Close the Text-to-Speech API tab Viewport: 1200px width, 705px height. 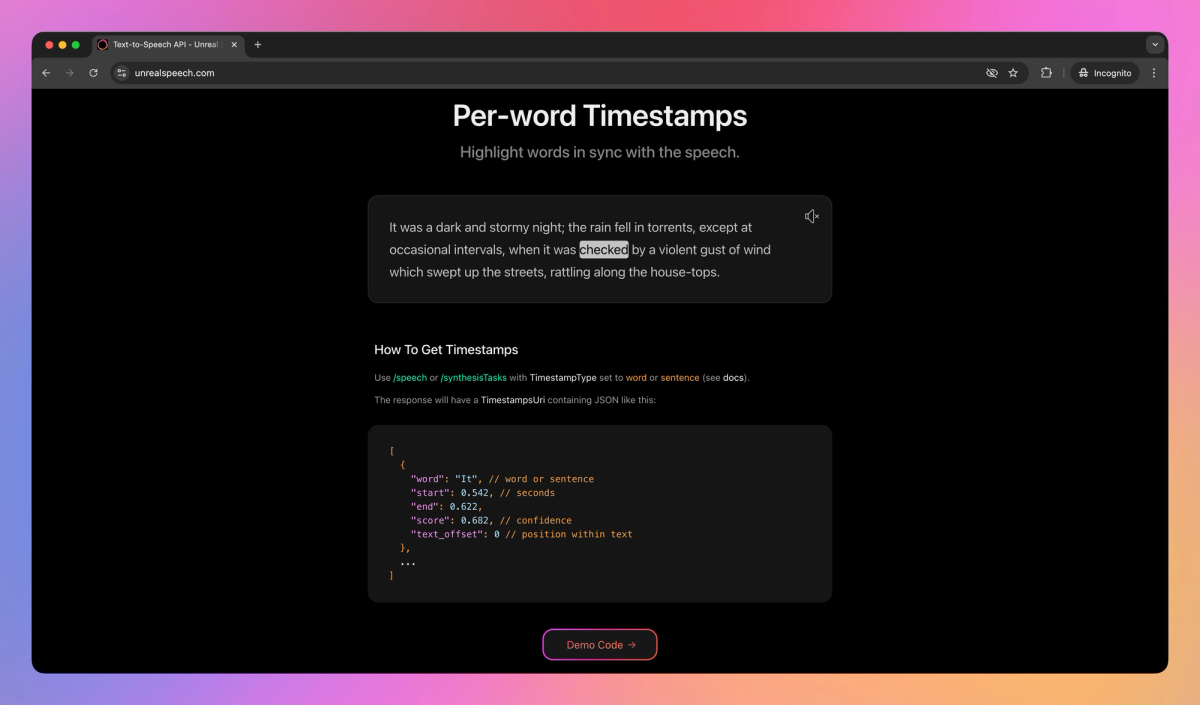(233, 44)
